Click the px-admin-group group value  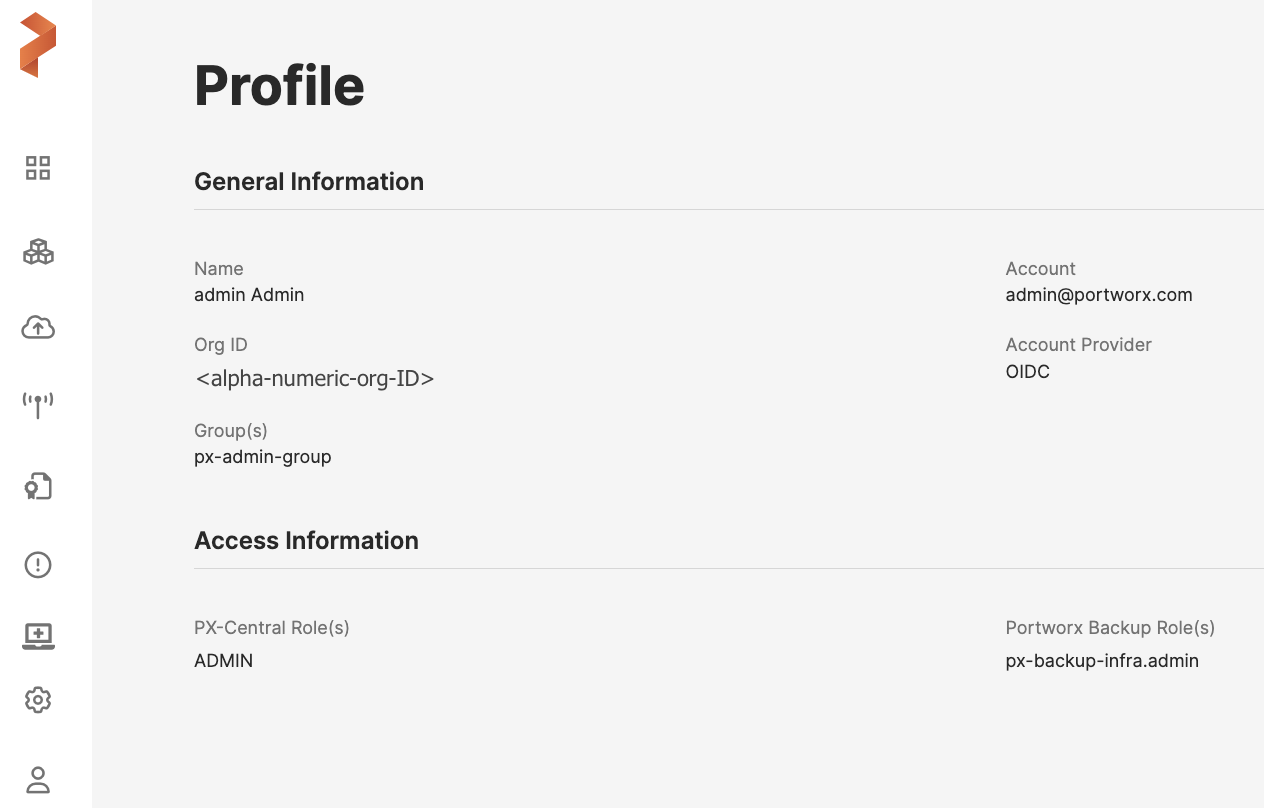262,457
